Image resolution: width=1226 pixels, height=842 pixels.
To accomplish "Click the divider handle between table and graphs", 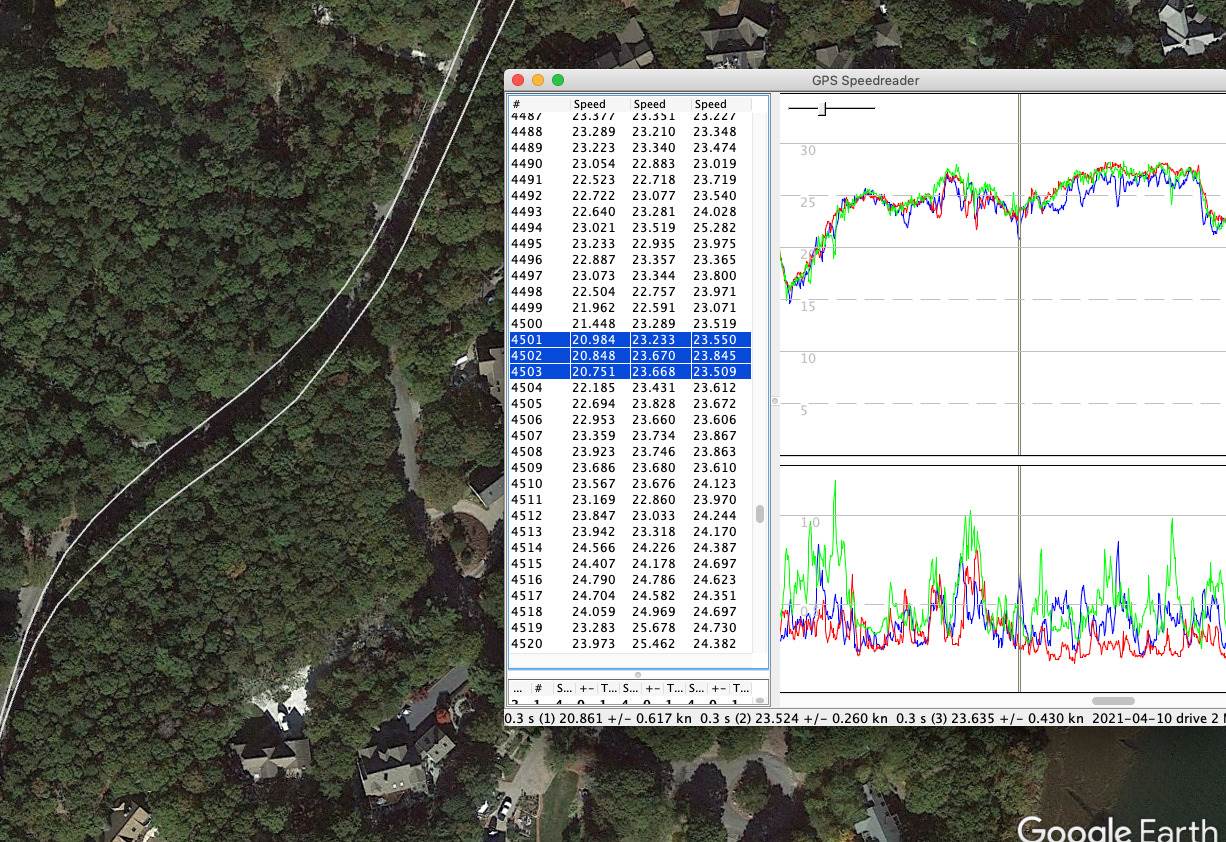I will click(x=774, y=401).
